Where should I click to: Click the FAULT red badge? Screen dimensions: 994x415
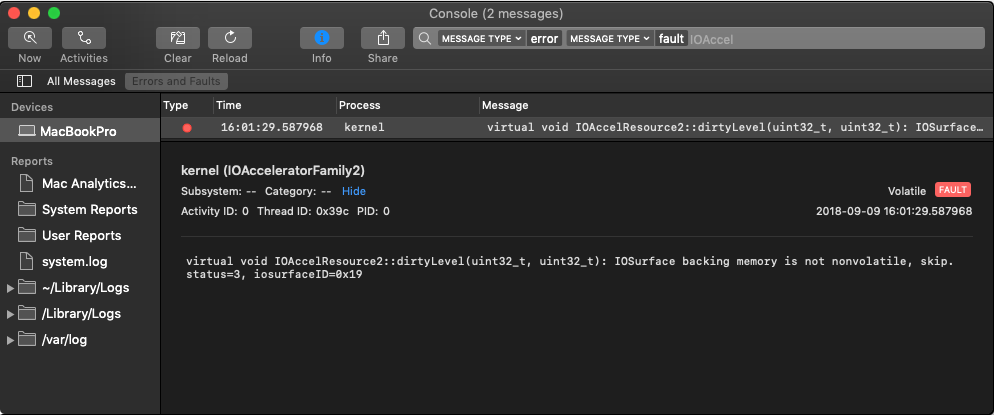click(x=953, y=189)
